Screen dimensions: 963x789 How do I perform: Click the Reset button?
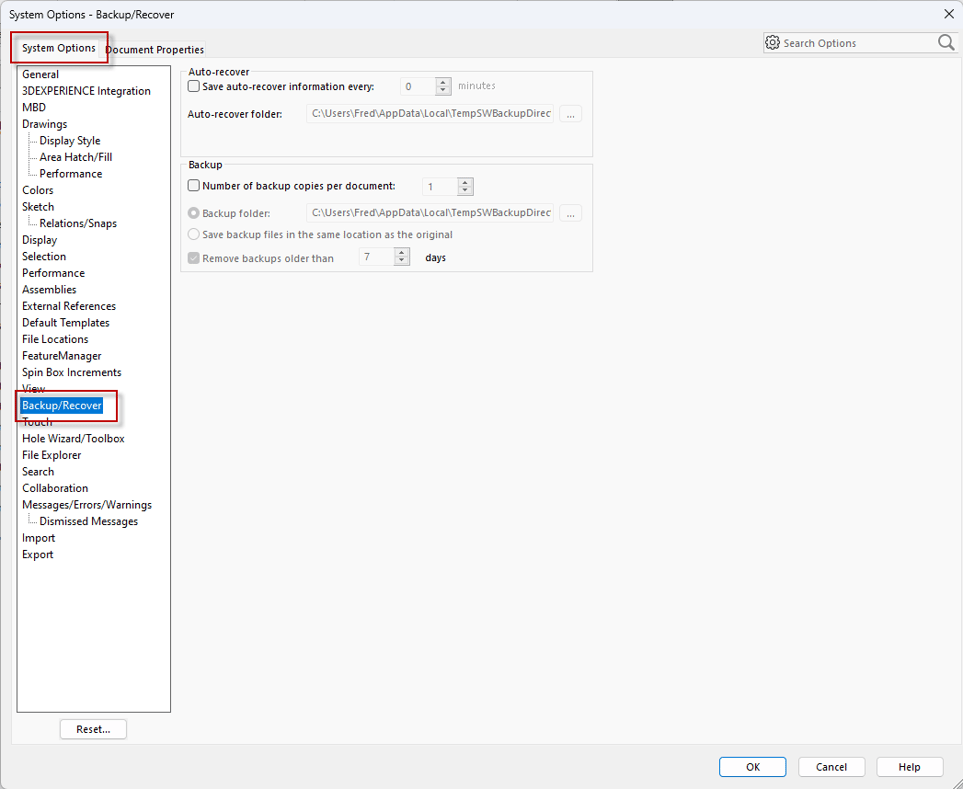click(x=92, y=728)
